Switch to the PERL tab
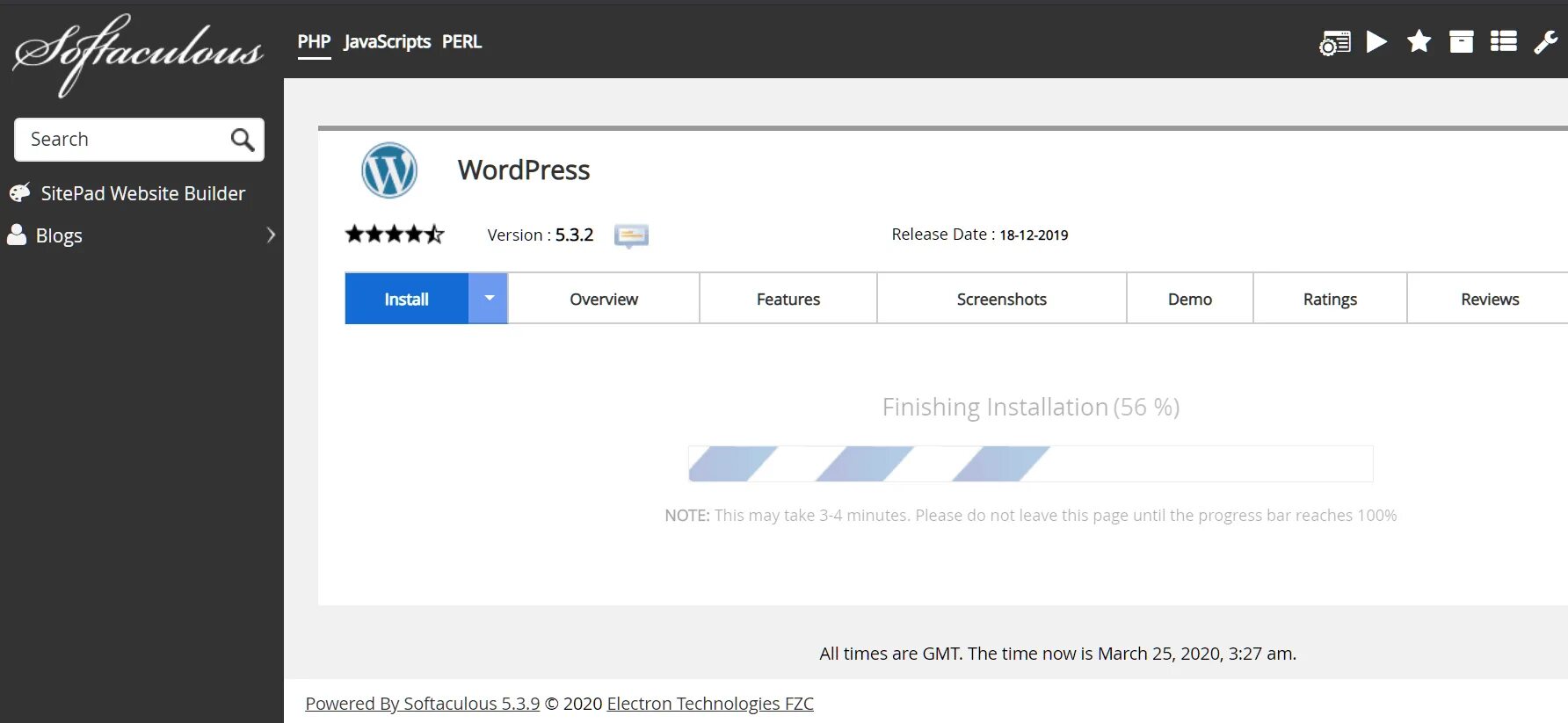1568x723 pixels. pos(461,41)
